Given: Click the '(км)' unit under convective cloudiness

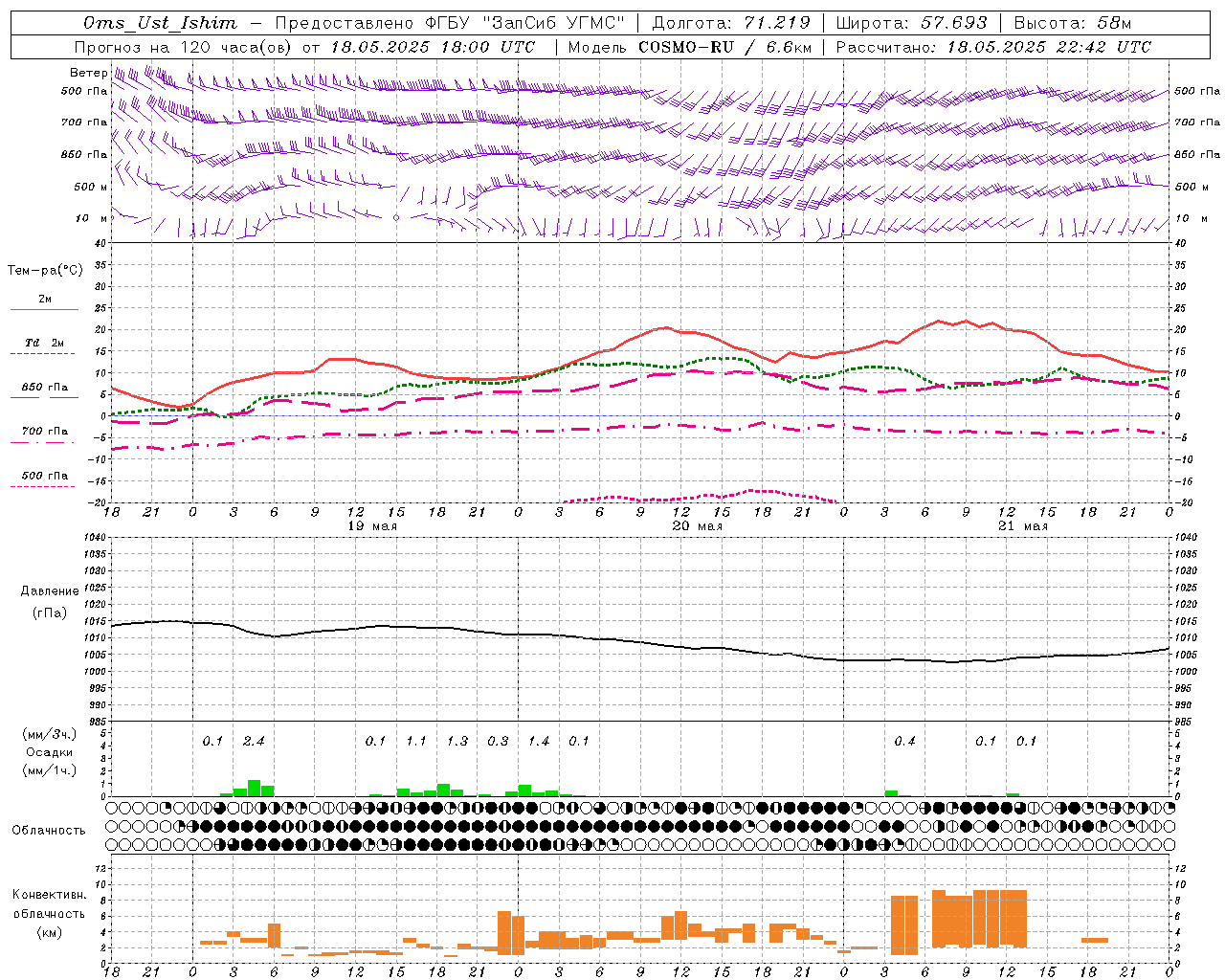Looking at the screenshot, I should coord(49,932).
